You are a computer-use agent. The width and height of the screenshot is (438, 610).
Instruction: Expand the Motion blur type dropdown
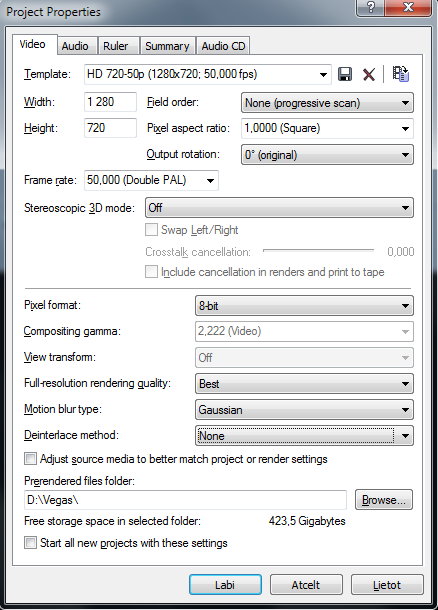(x=304, y=410)
